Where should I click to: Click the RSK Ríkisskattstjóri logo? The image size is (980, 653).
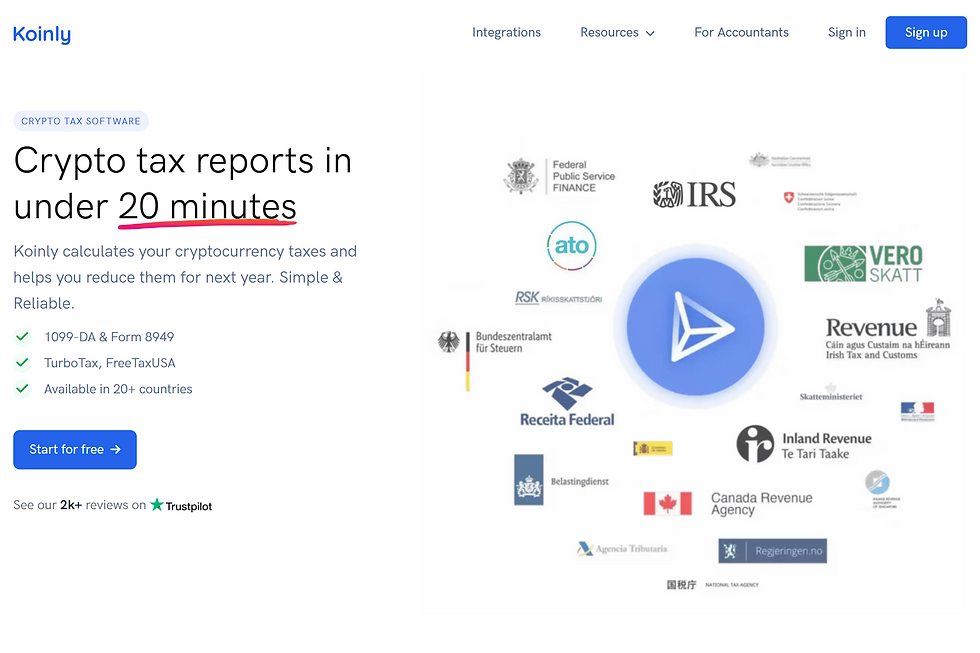[558, 298]
